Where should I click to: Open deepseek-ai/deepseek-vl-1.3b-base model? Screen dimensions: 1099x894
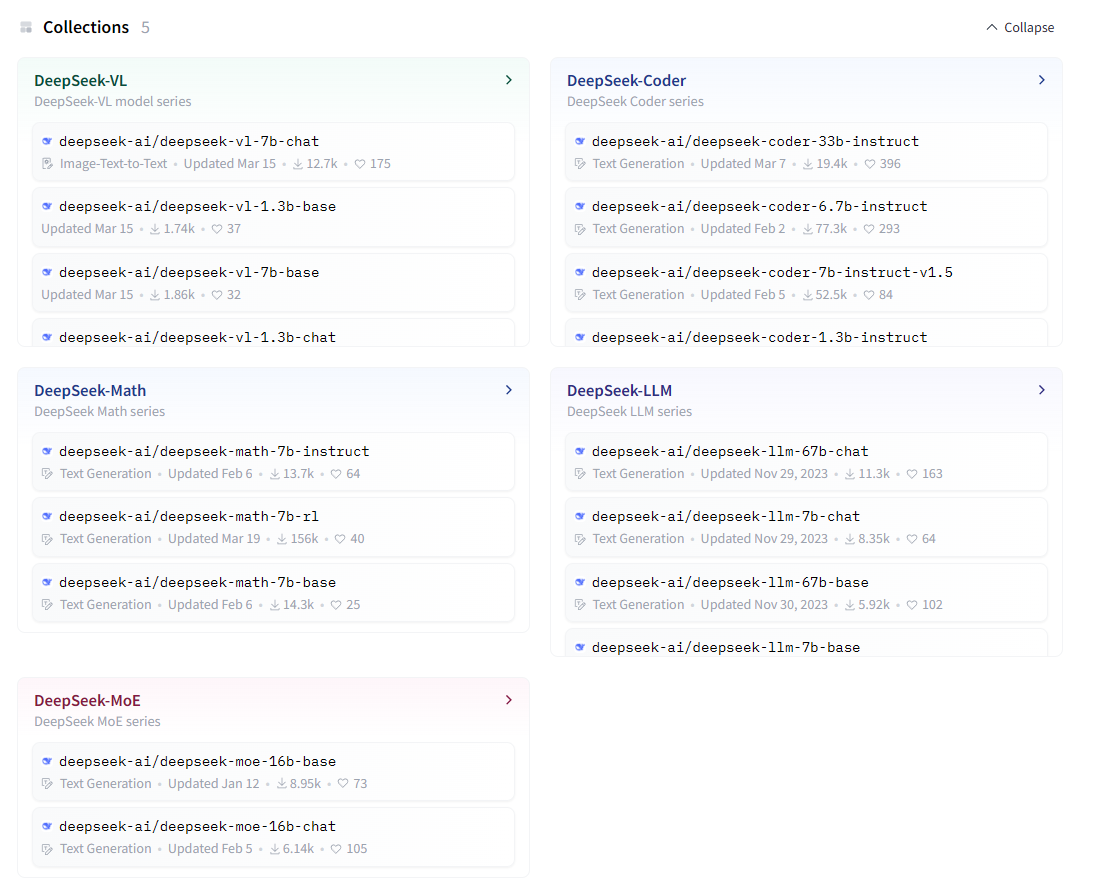coord(197,207)
